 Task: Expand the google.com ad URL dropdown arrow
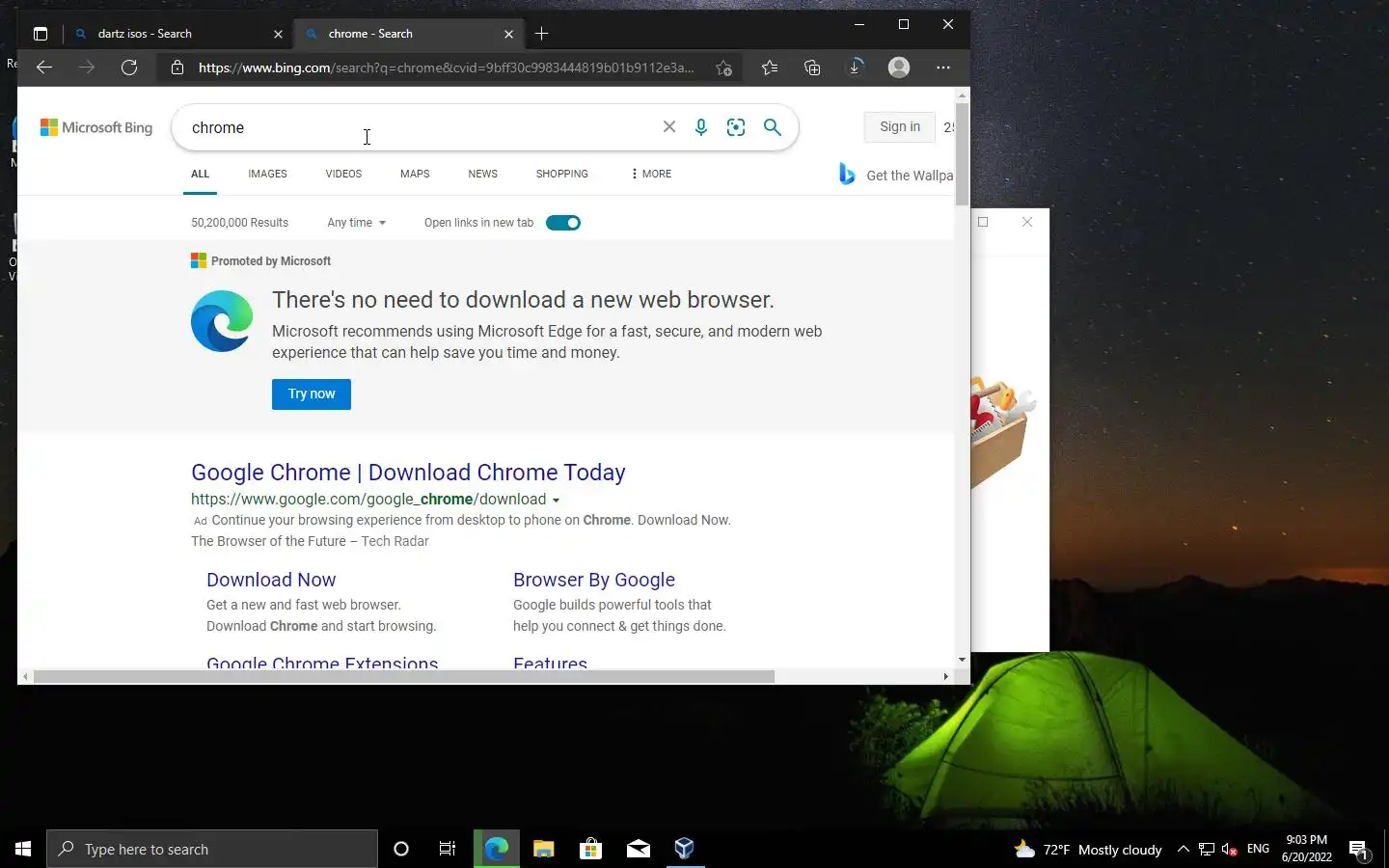(x=556, y=501)
